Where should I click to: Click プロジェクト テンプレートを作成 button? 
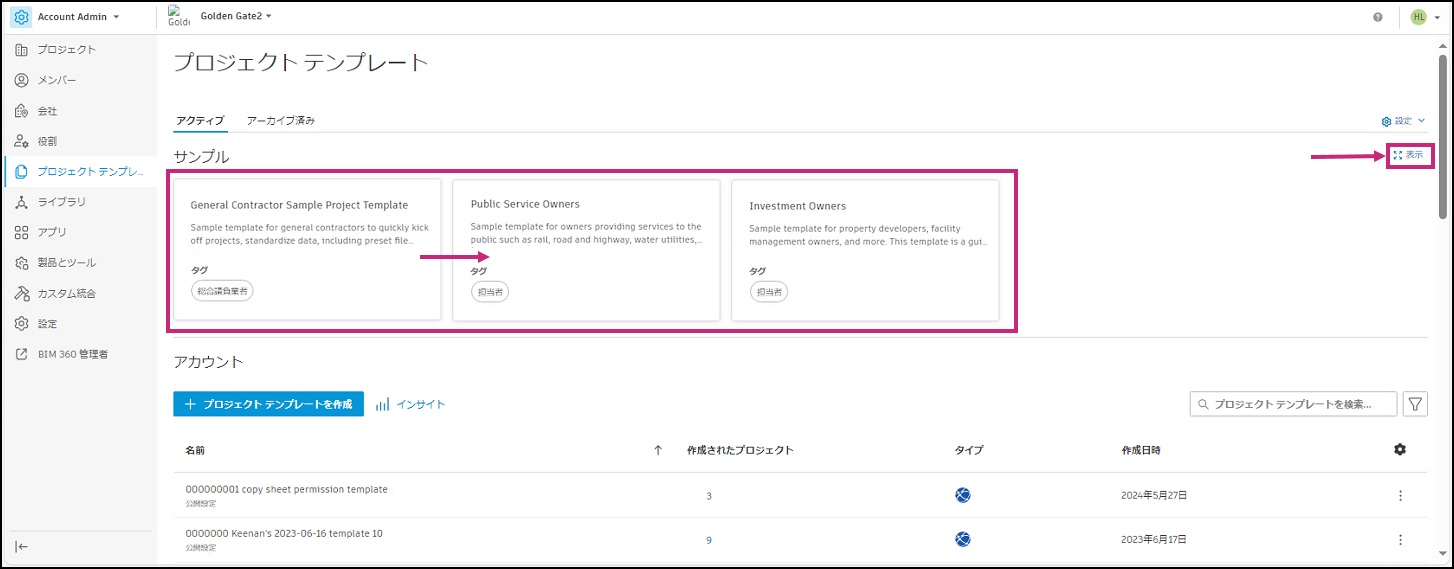[x=268, y=404]
